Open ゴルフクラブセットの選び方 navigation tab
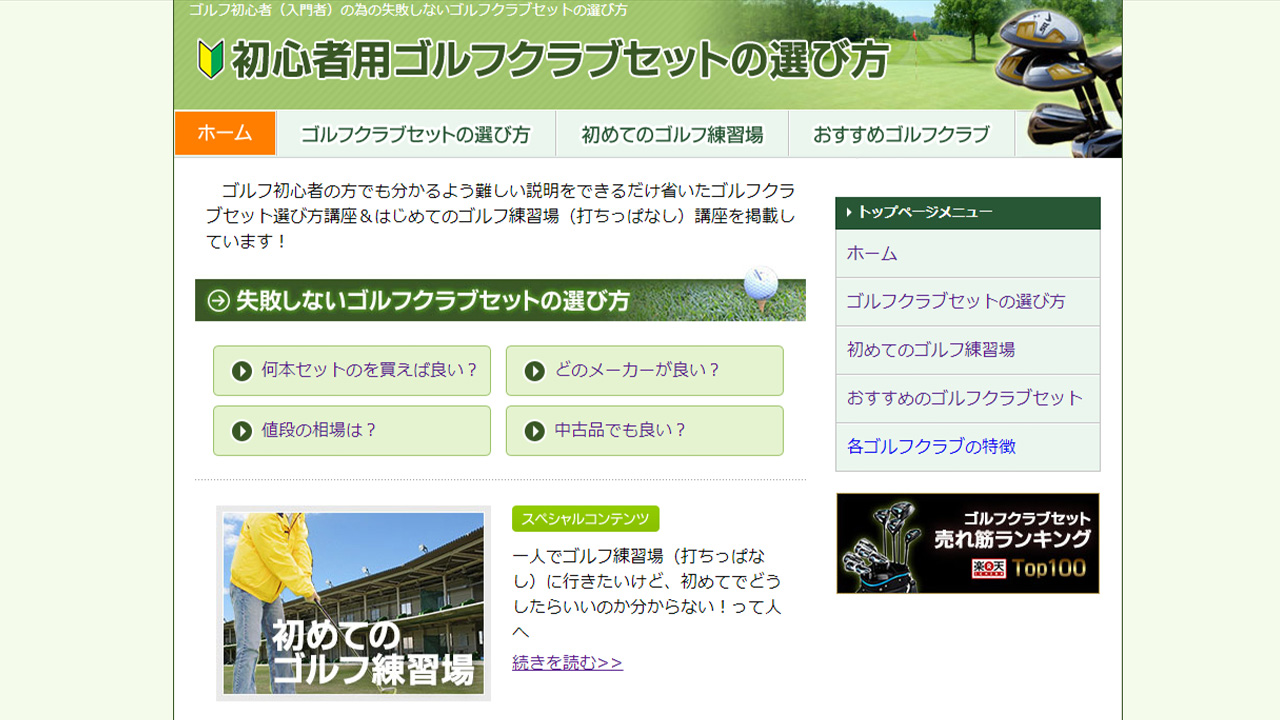Screen dimensions: 1280x720 click(415, 134)
